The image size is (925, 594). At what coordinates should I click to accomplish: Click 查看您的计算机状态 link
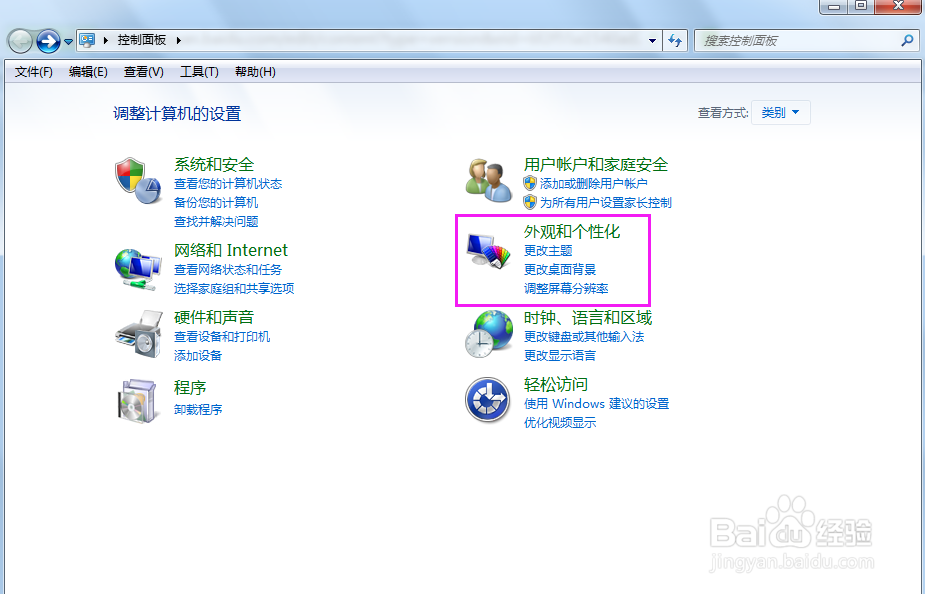pyautogui.click(x=228, y=183)
